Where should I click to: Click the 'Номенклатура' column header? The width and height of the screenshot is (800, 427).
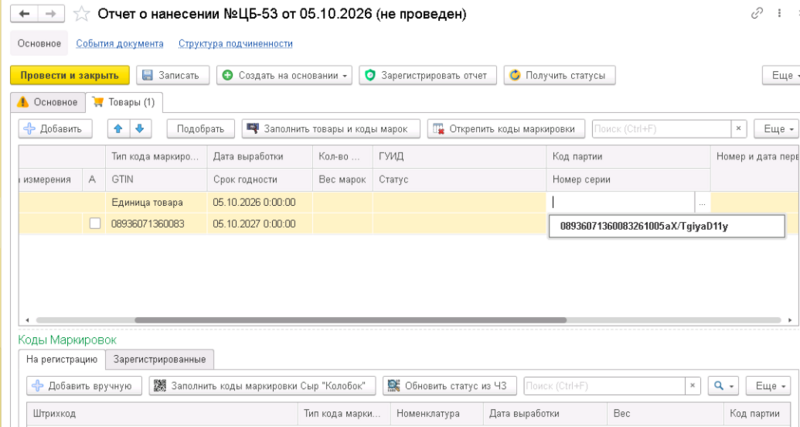click(437, 413)
